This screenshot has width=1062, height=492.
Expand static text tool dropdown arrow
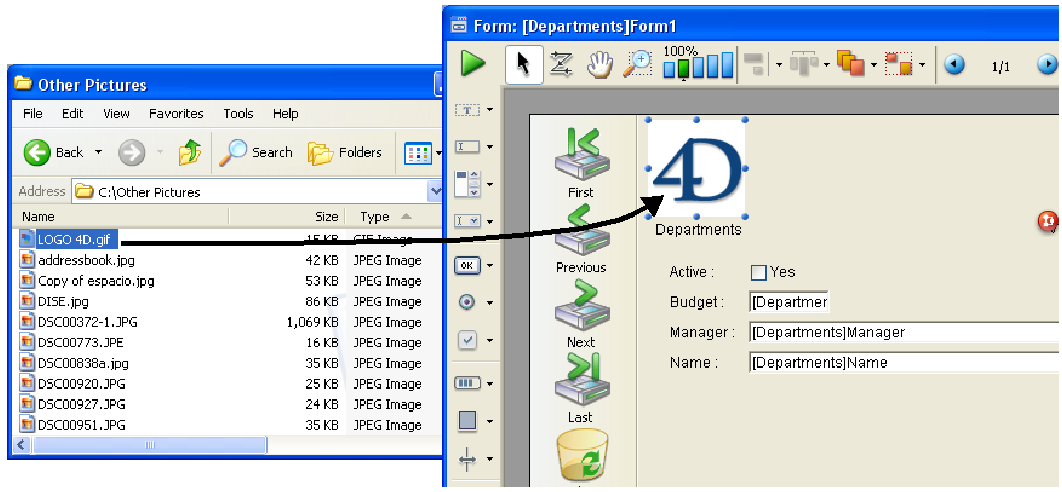[490, 110]
